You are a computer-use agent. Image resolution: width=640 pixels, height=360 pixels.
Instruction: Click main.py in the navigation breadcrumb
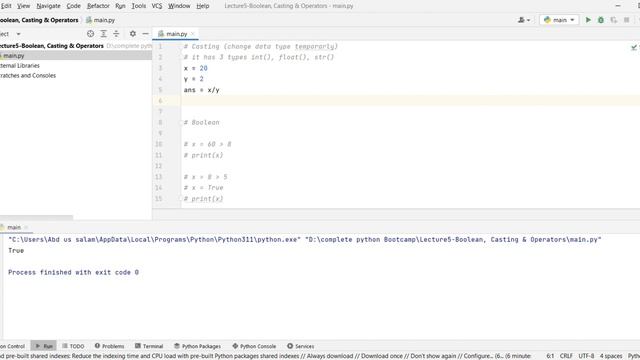[100, 20]
